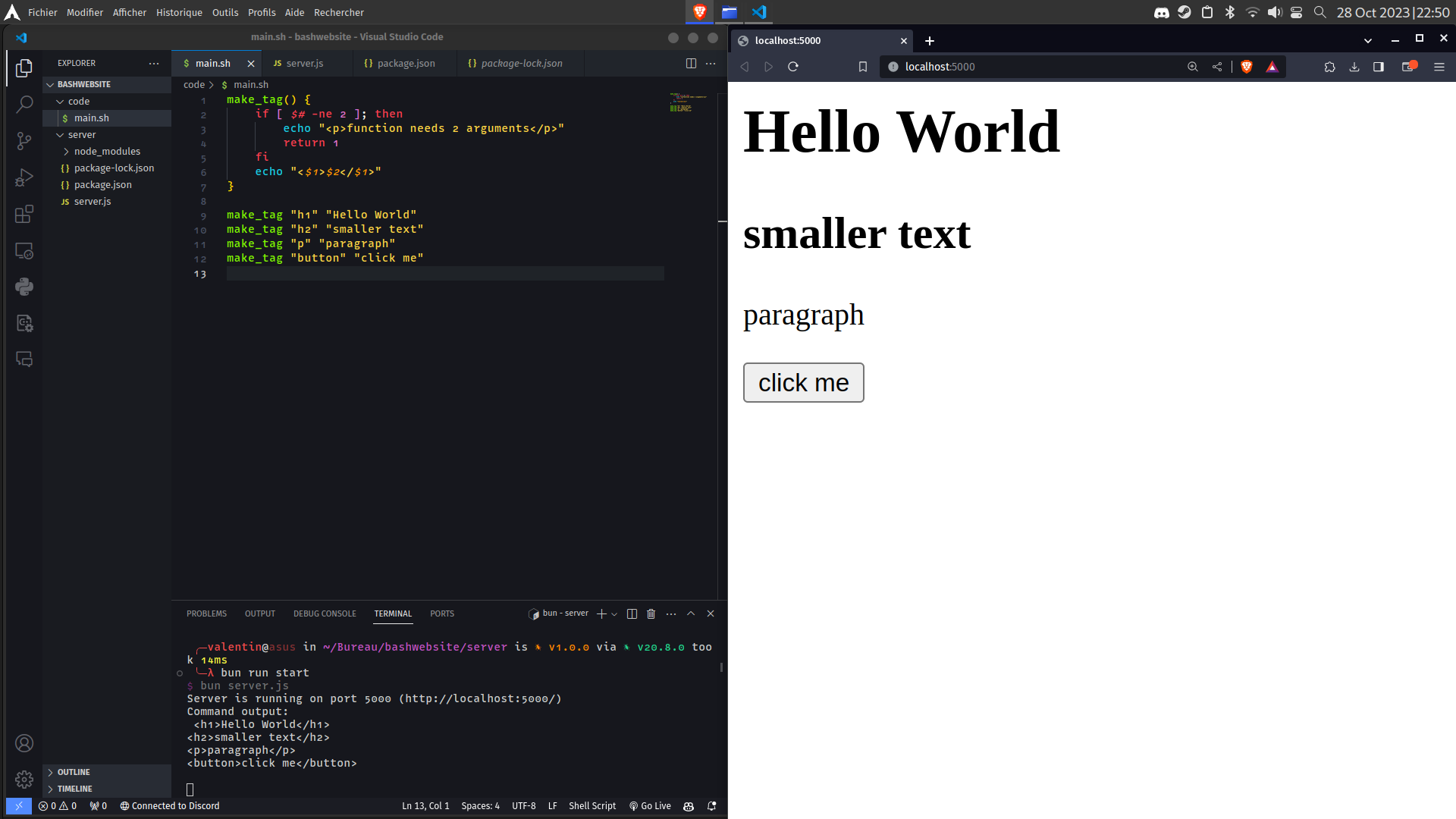Click the Source Control icon in sidebar

point(24,140)
